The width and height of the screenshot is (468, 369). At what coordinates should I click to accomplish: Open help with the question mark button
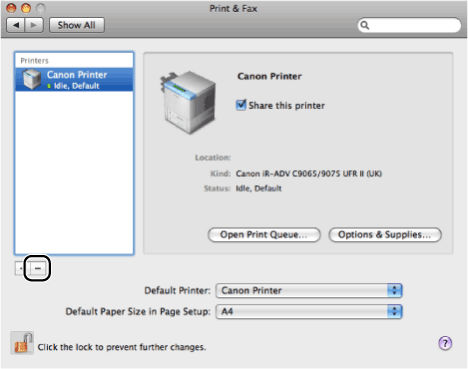[x=445, y=343]
